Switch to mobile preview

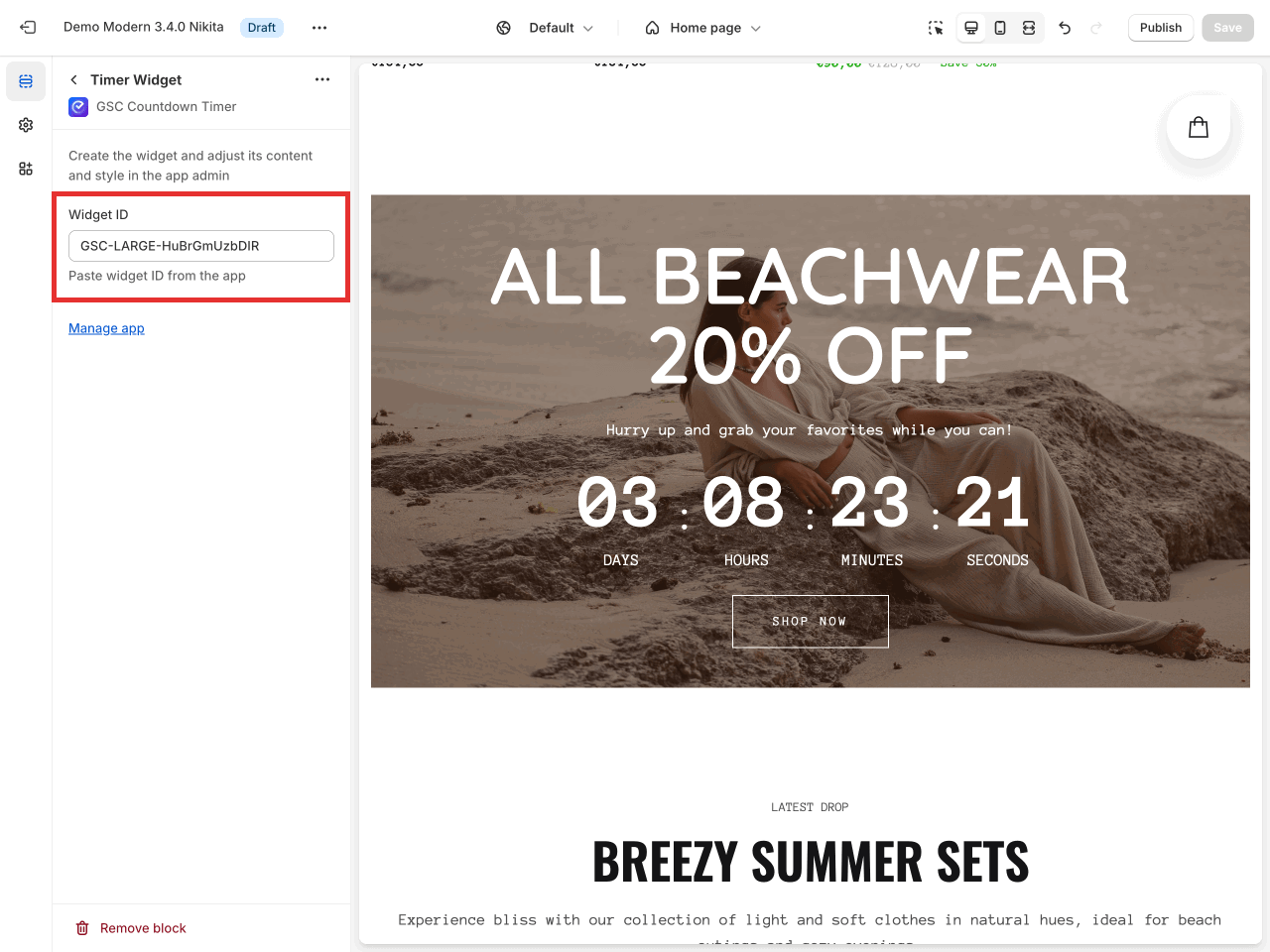[1000, 28]
